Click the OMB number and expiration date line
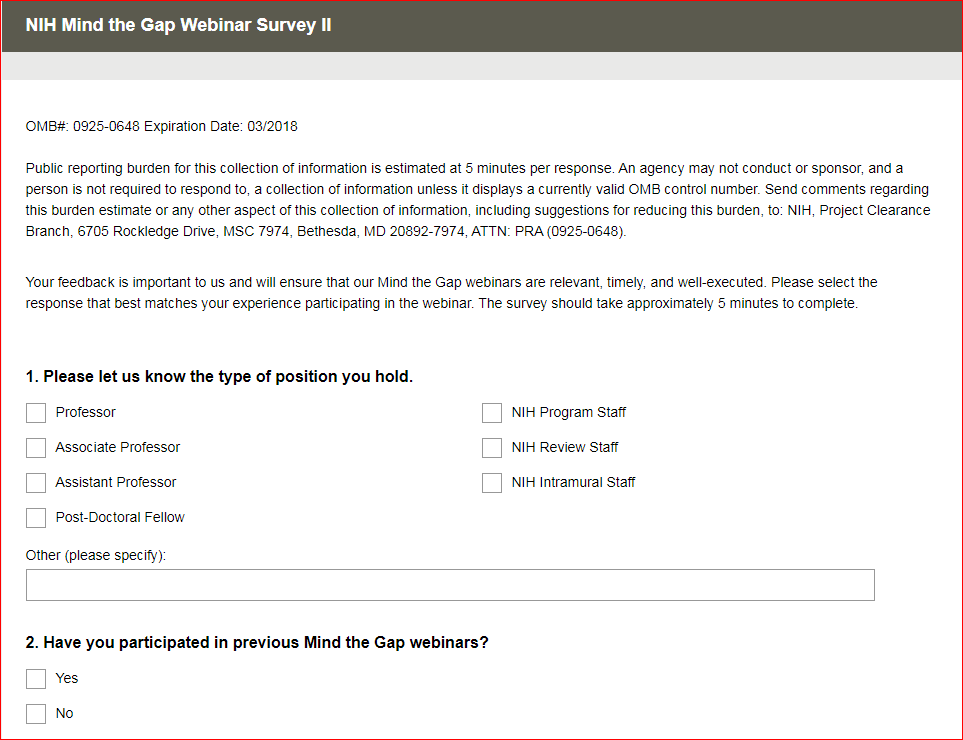This screenshot has width=963, height=740. [161, 127]
